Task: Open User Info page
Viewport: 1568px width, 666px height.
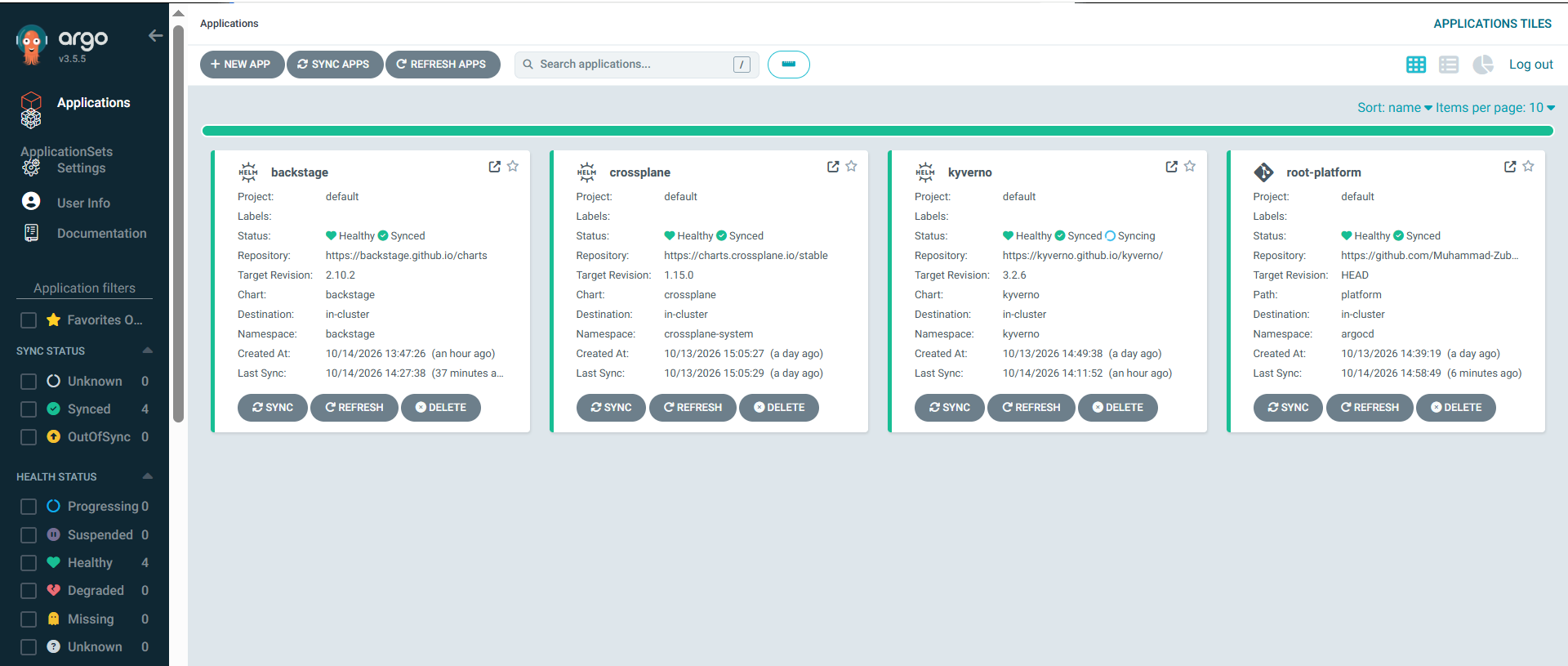Action: click(x=83, y=203)
